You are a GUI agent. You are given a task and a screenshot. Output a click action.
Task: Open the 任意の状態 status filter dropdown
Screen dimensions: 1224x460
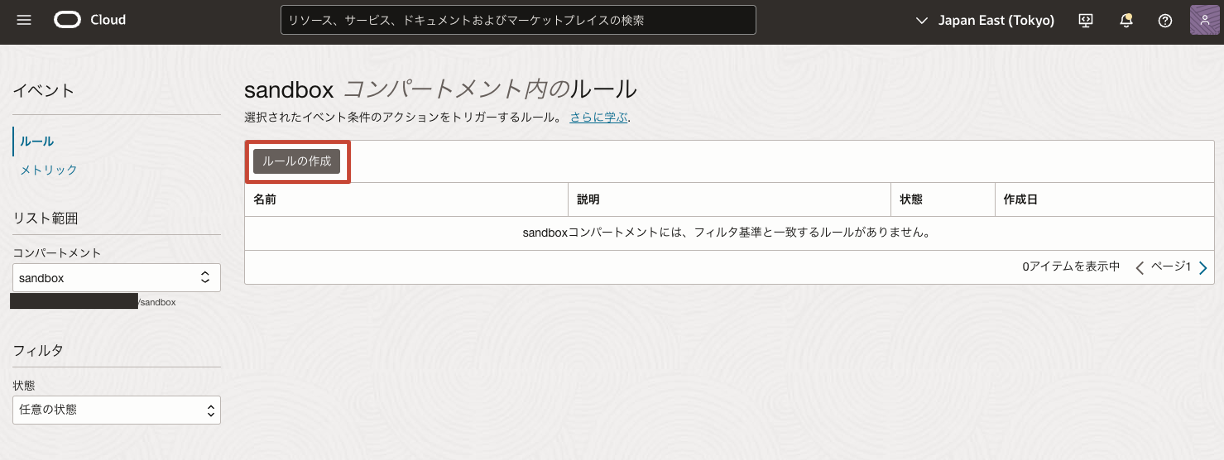(116, 410)
